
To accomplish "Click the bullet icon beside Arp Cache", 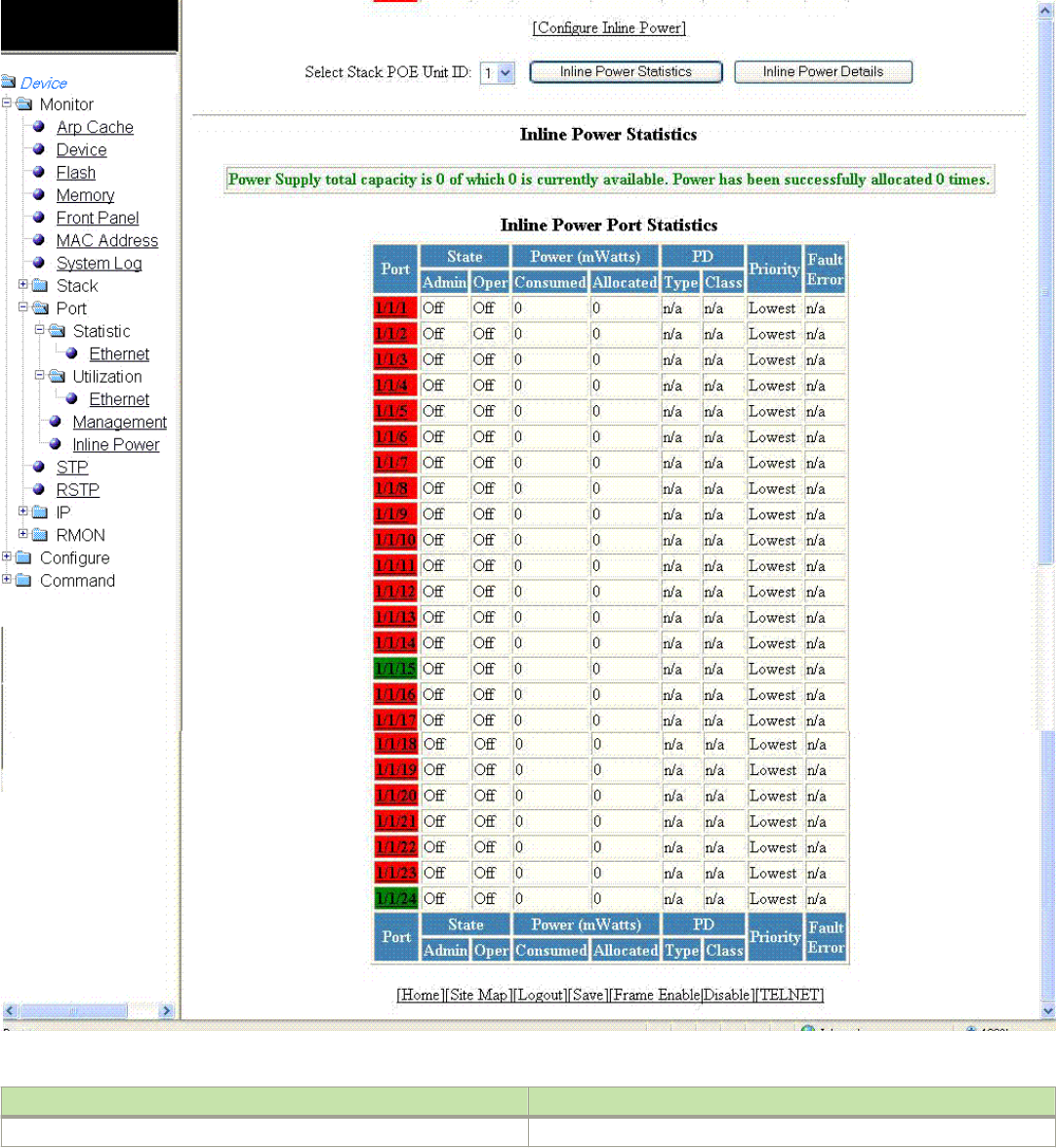I will click(39, 126).
